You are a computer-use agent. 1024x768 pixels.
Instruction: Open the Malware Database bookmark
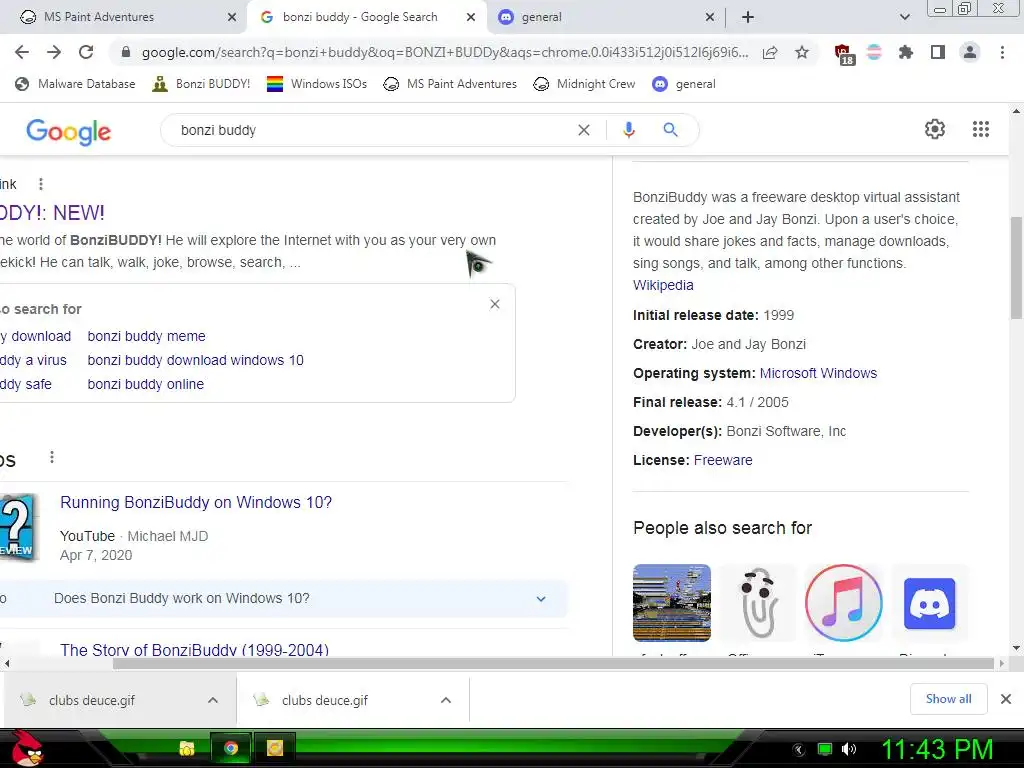point(75,84)
